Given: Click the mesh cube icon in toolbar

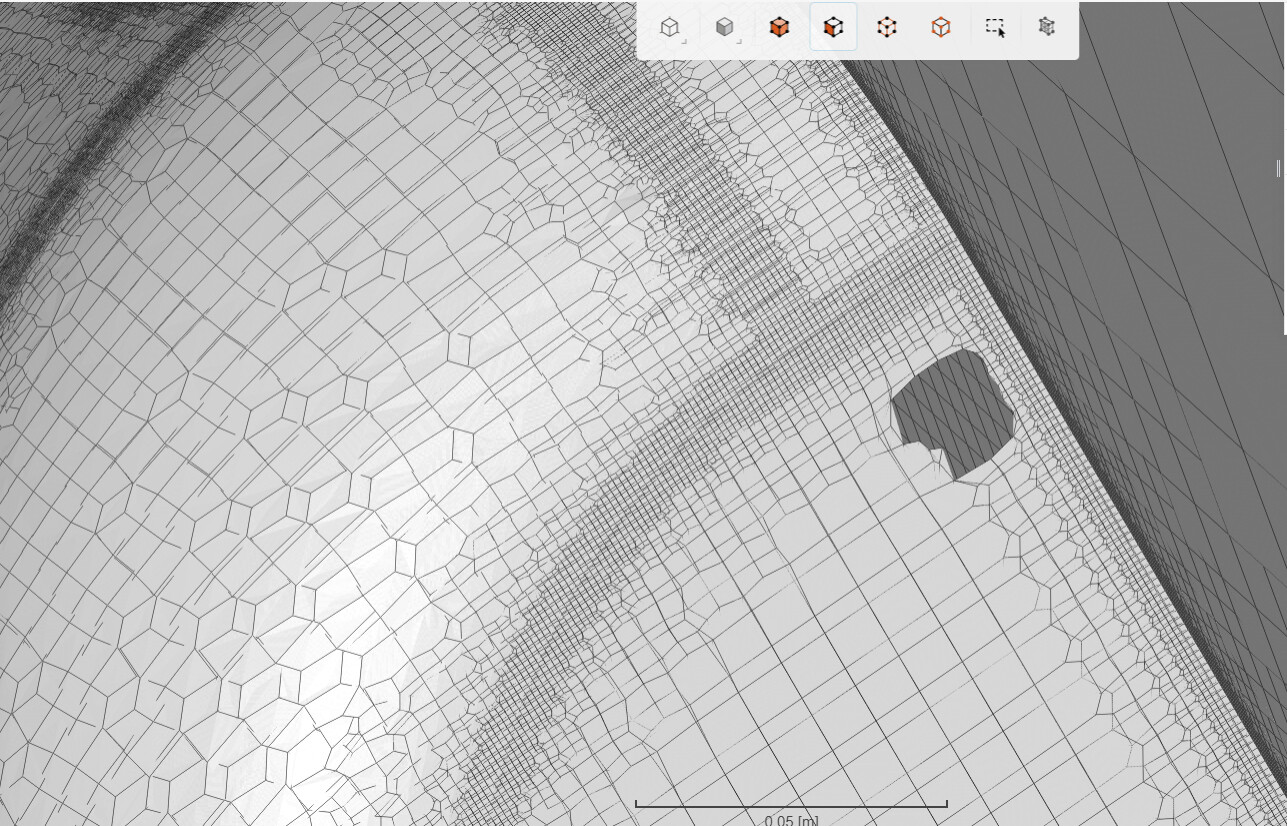Looking at the screenshot, I should click(1047, 28).
